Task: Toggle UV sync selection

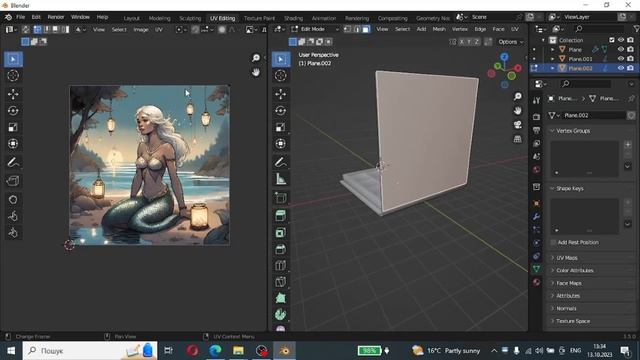Action: pos(26,29)
